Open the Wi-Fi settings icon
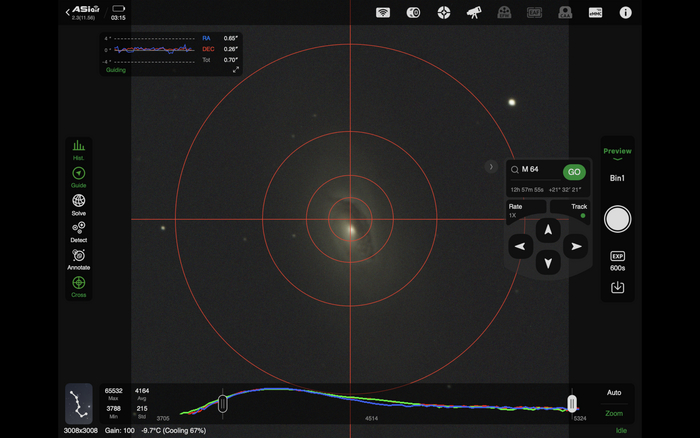Screen dimensions: 700x438 [382, 13]
